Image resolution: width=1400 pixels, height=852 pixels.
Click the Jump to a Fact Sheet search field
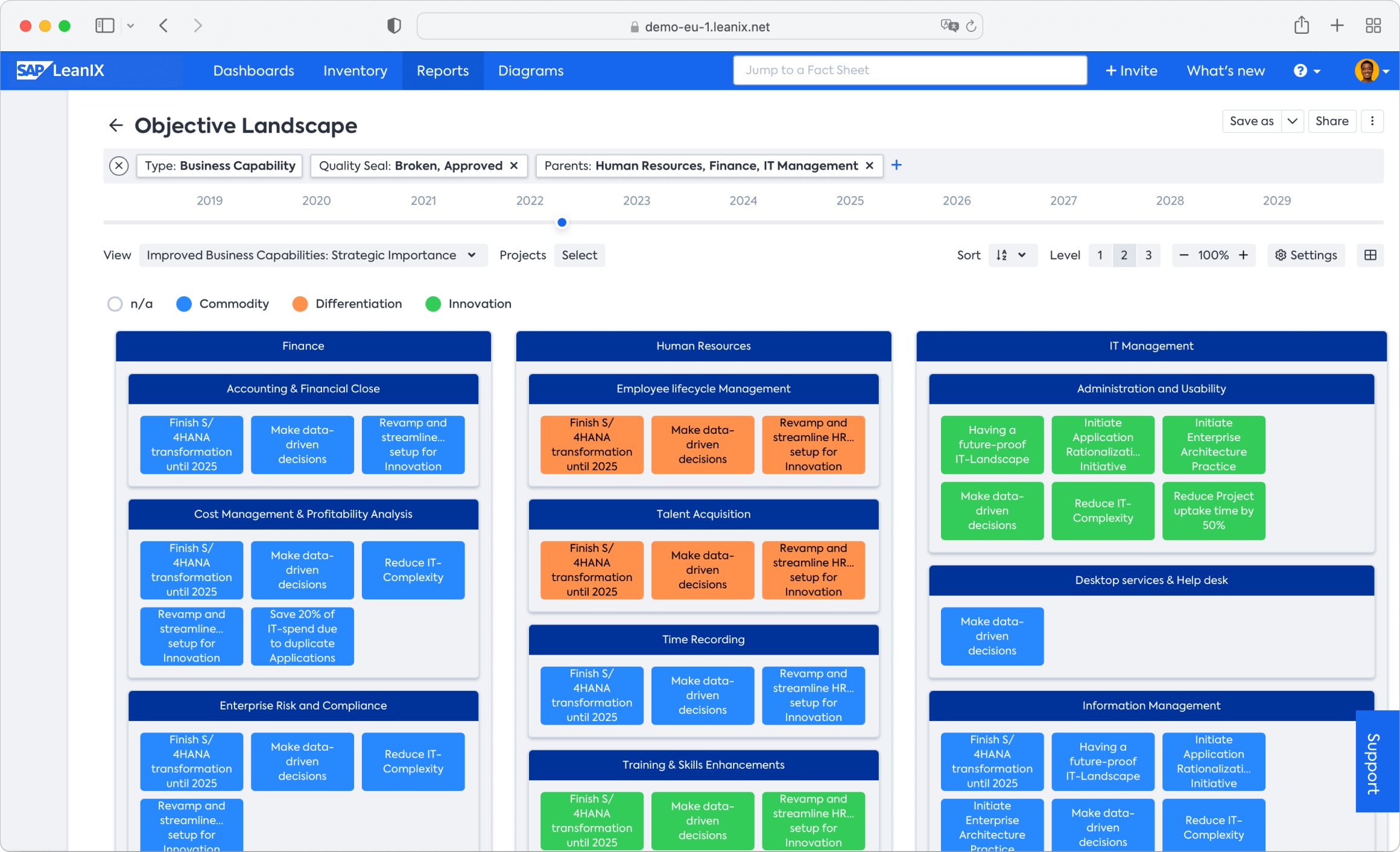click(910, 70)
